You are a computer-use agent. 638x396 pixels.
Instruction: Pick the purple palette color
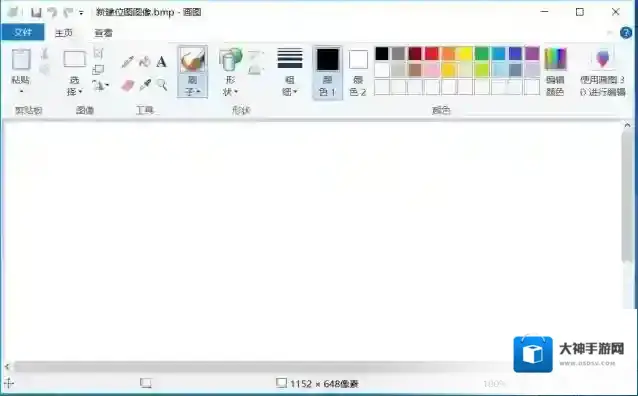click(532, 53)
